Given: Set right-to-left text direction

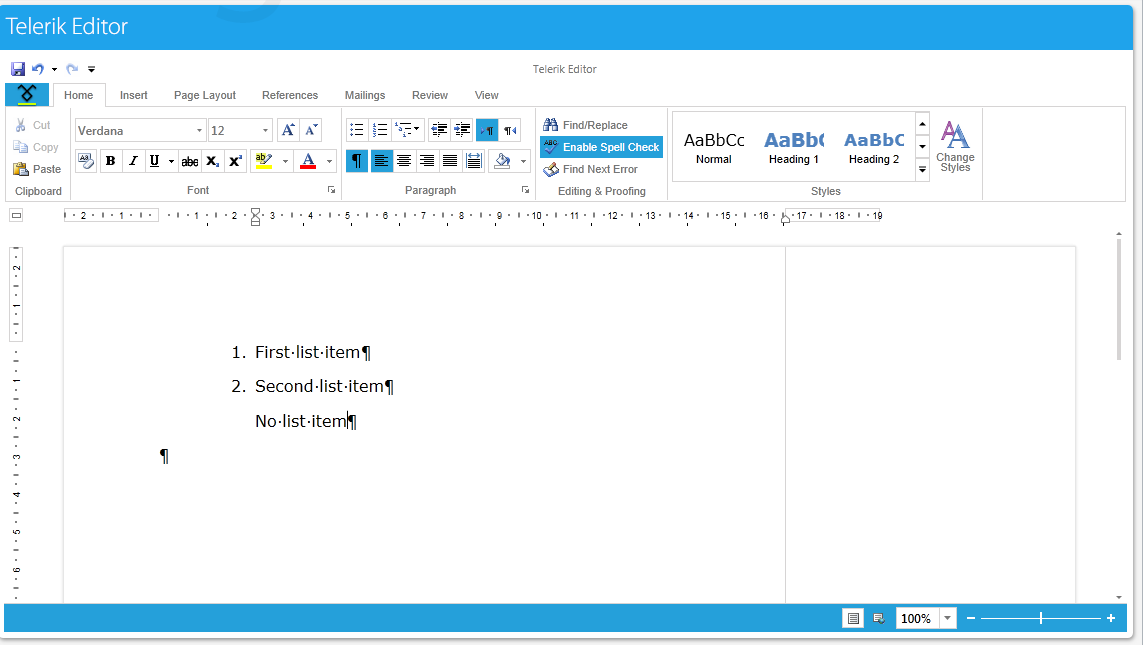Looking at the screenshot, I should 510,130.
